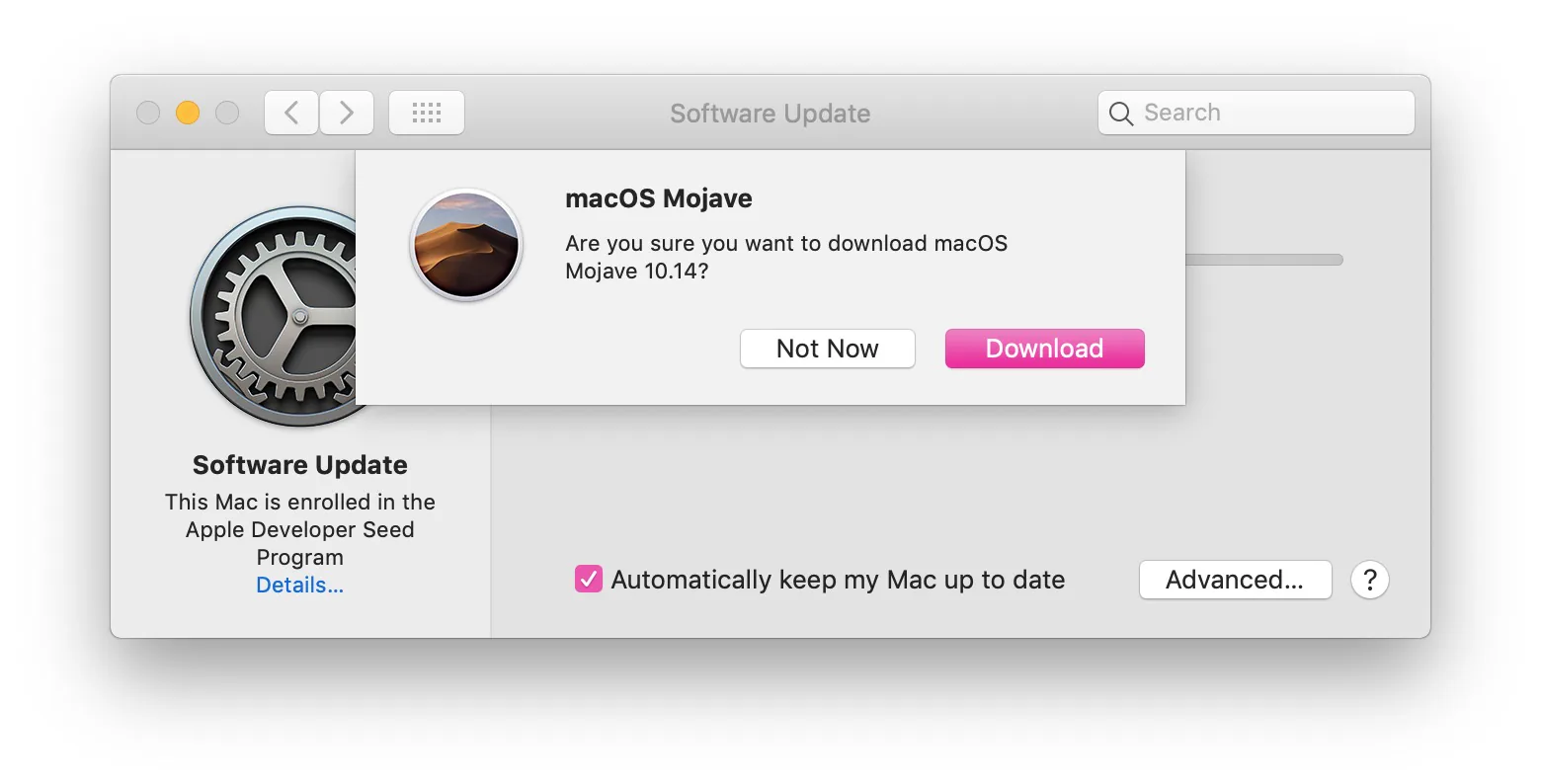This screenshot has width=1541, height=784.
Task: Focus the Search field
Action: click(x=1257, y=113)
